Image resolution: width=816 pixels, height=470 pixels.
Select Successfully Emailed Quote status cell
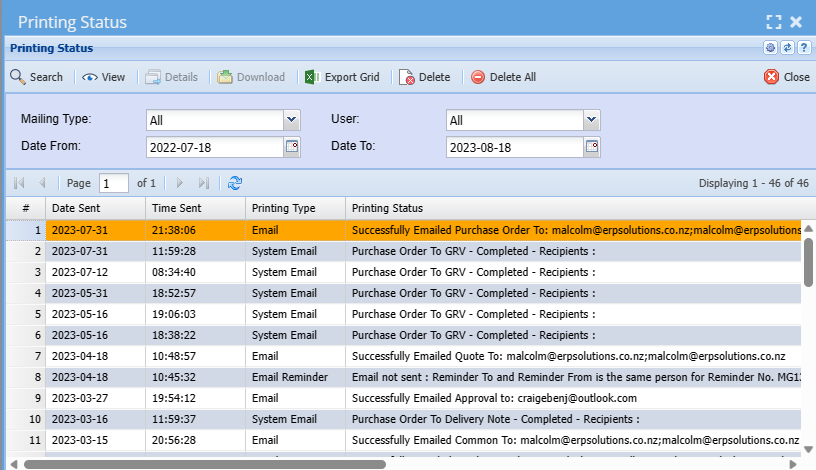[573, 356]
